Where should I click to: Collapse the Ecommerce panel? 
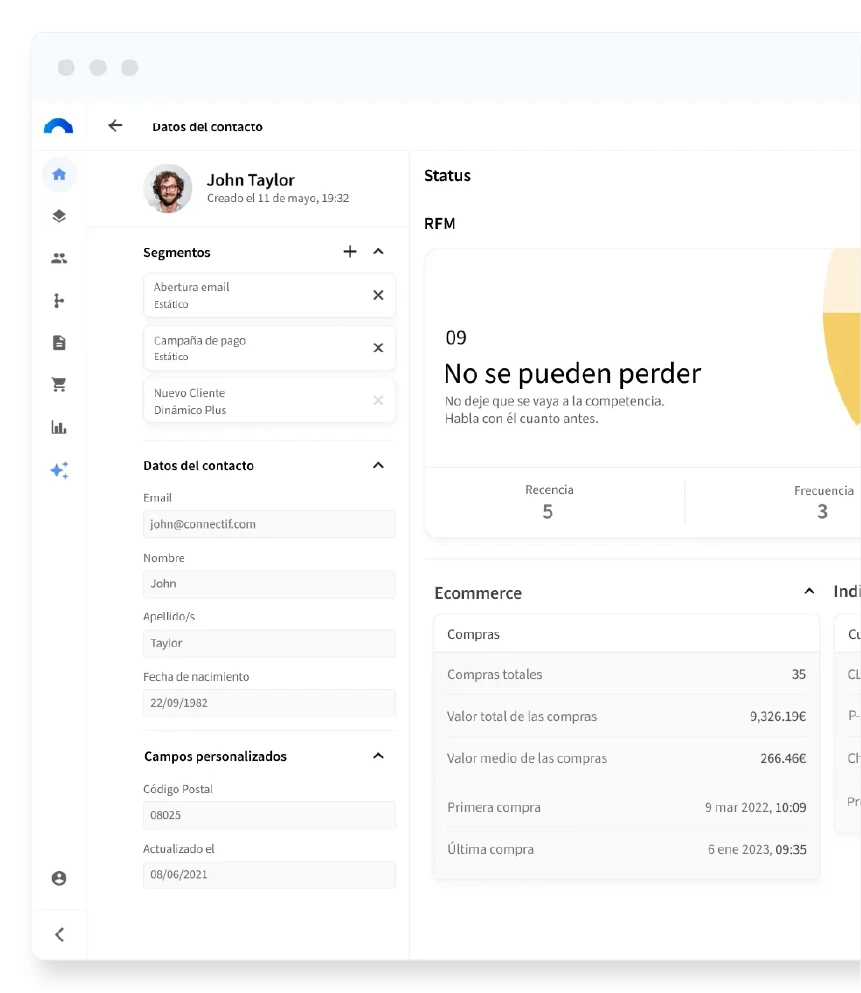pos(809,591)
